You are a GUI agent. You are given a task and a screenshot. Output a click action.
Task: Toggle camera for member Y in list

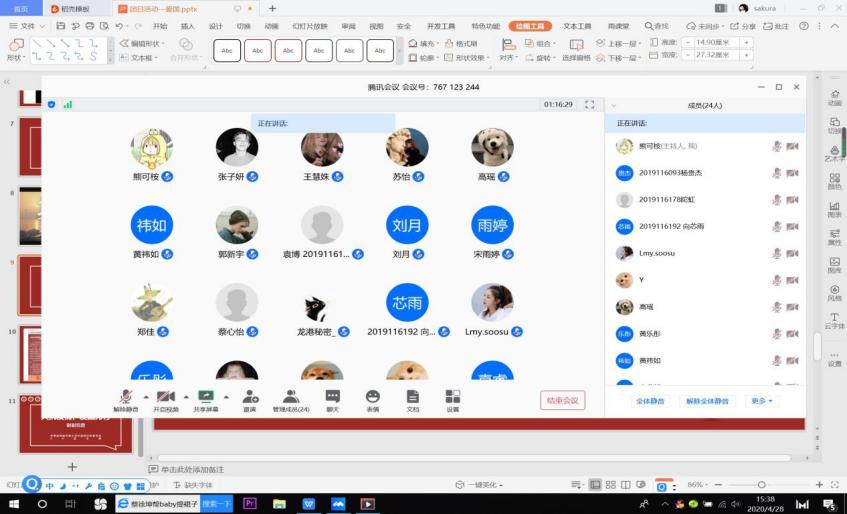792,280
